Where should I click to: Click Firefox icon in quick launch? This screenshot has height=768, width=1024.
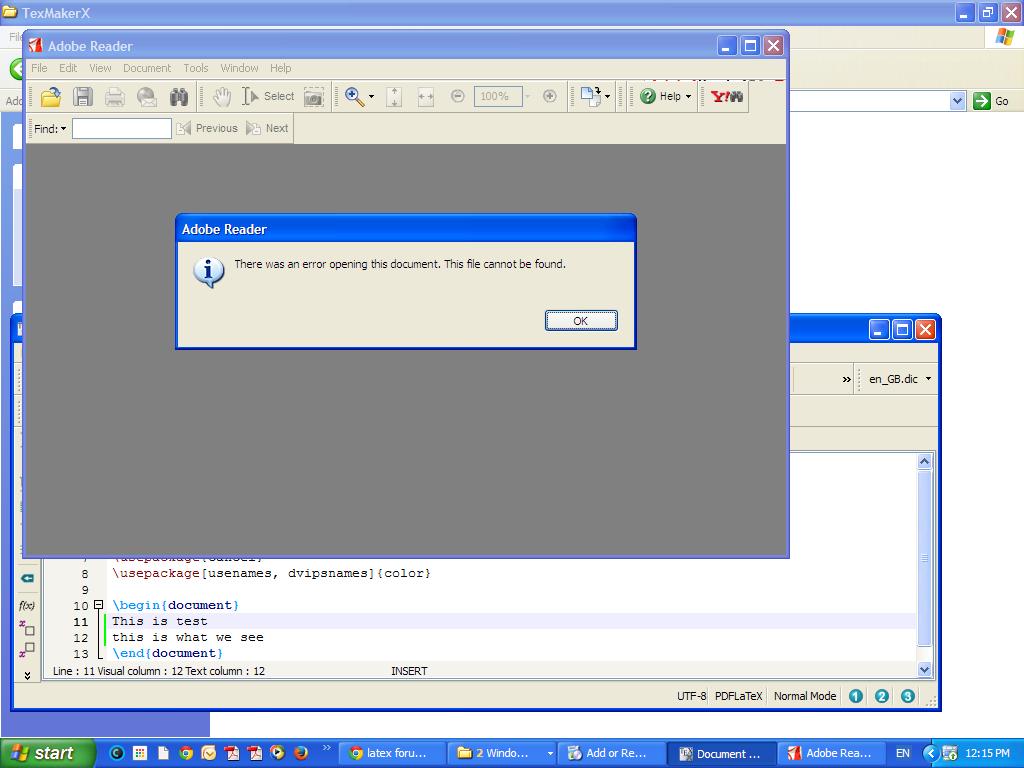click(x=301, y=753)
